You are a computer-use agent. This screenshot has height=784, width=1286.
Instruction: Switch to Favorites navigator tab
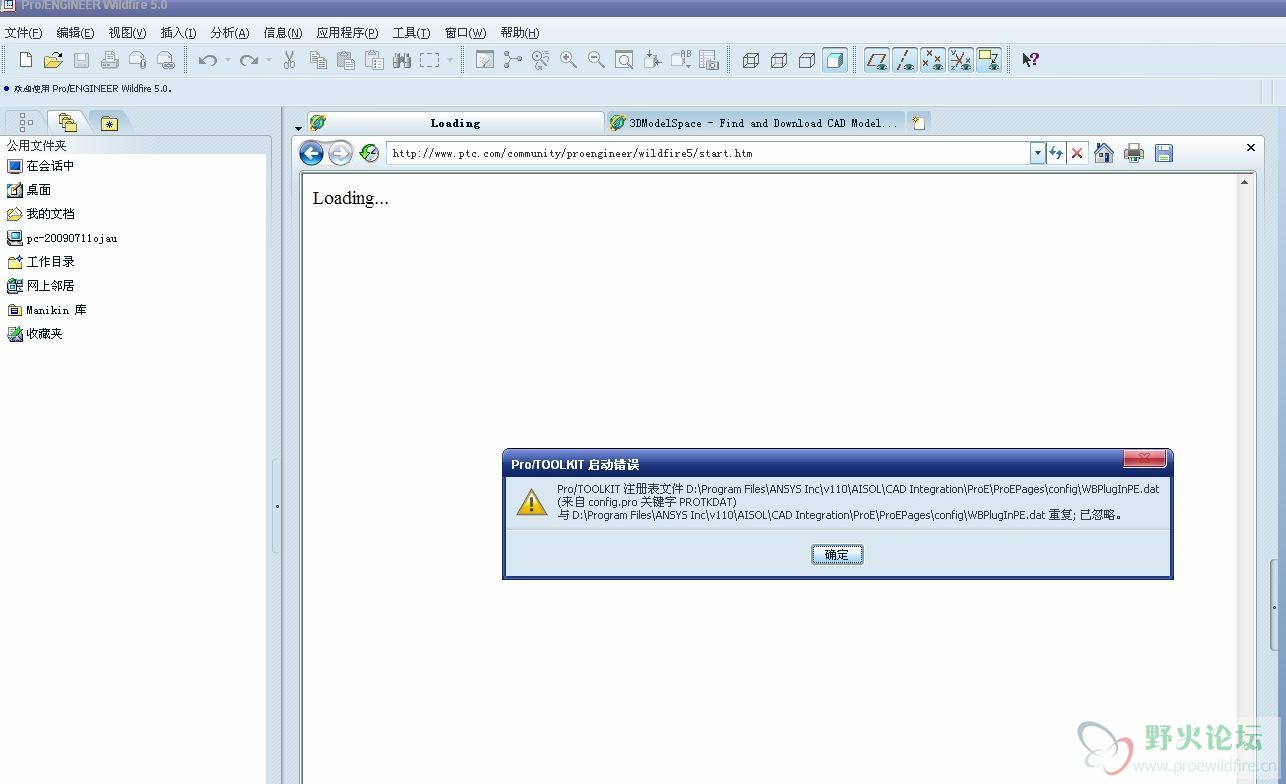pyautogui.click(x=109, y=123)
